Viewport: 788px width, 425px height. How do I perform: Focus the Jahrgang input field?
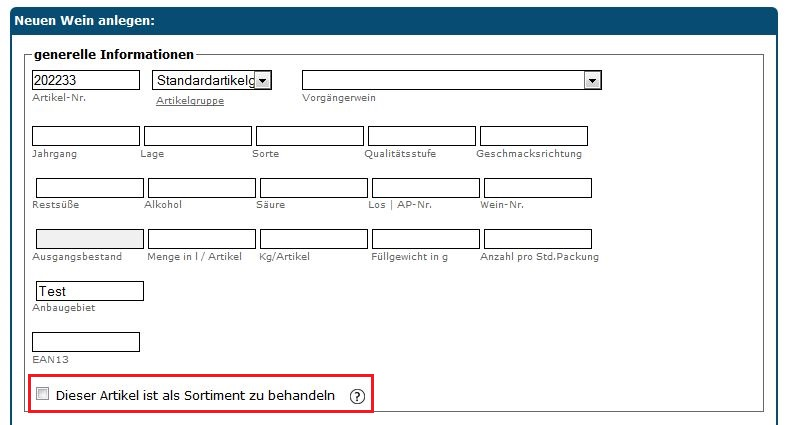pos(86,136)
